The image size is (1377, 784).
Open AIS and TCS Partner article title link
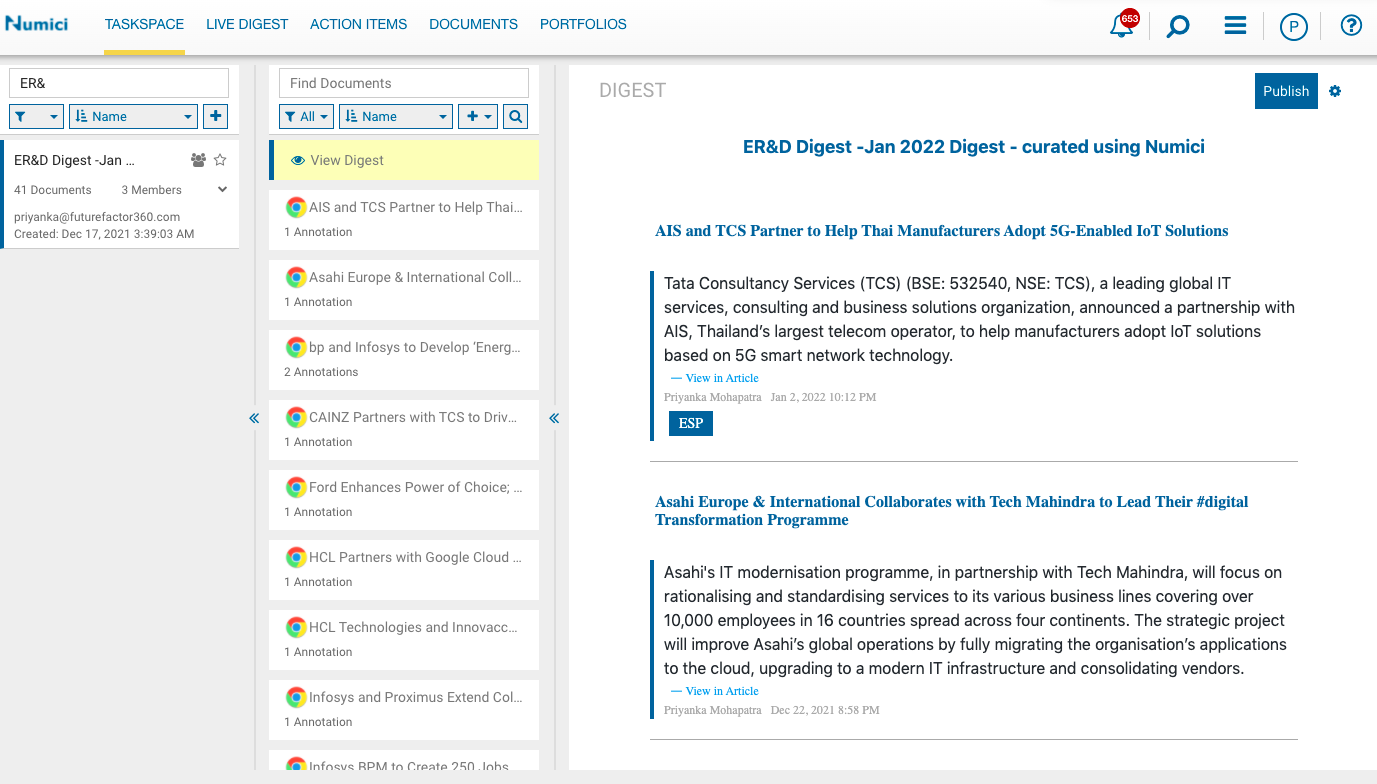coord(941,231)
